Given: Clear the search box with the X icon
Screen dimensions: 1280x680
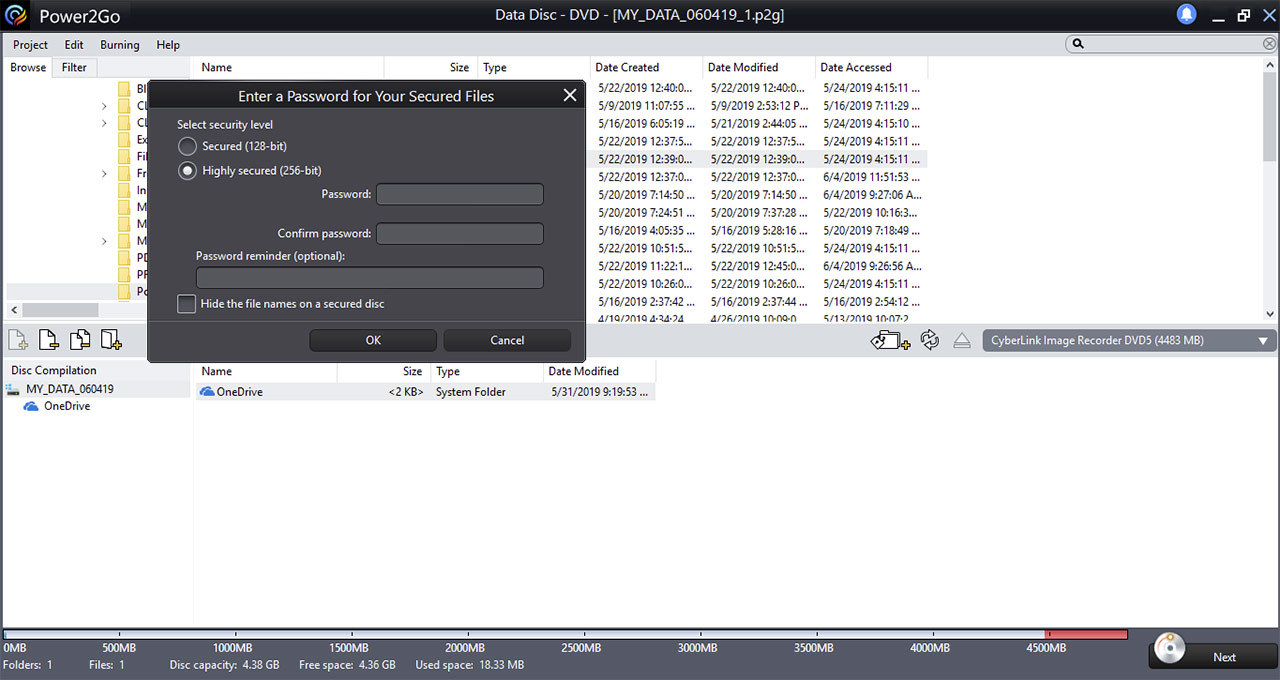Looking at the screenshot, I should tap(1269, 44).
